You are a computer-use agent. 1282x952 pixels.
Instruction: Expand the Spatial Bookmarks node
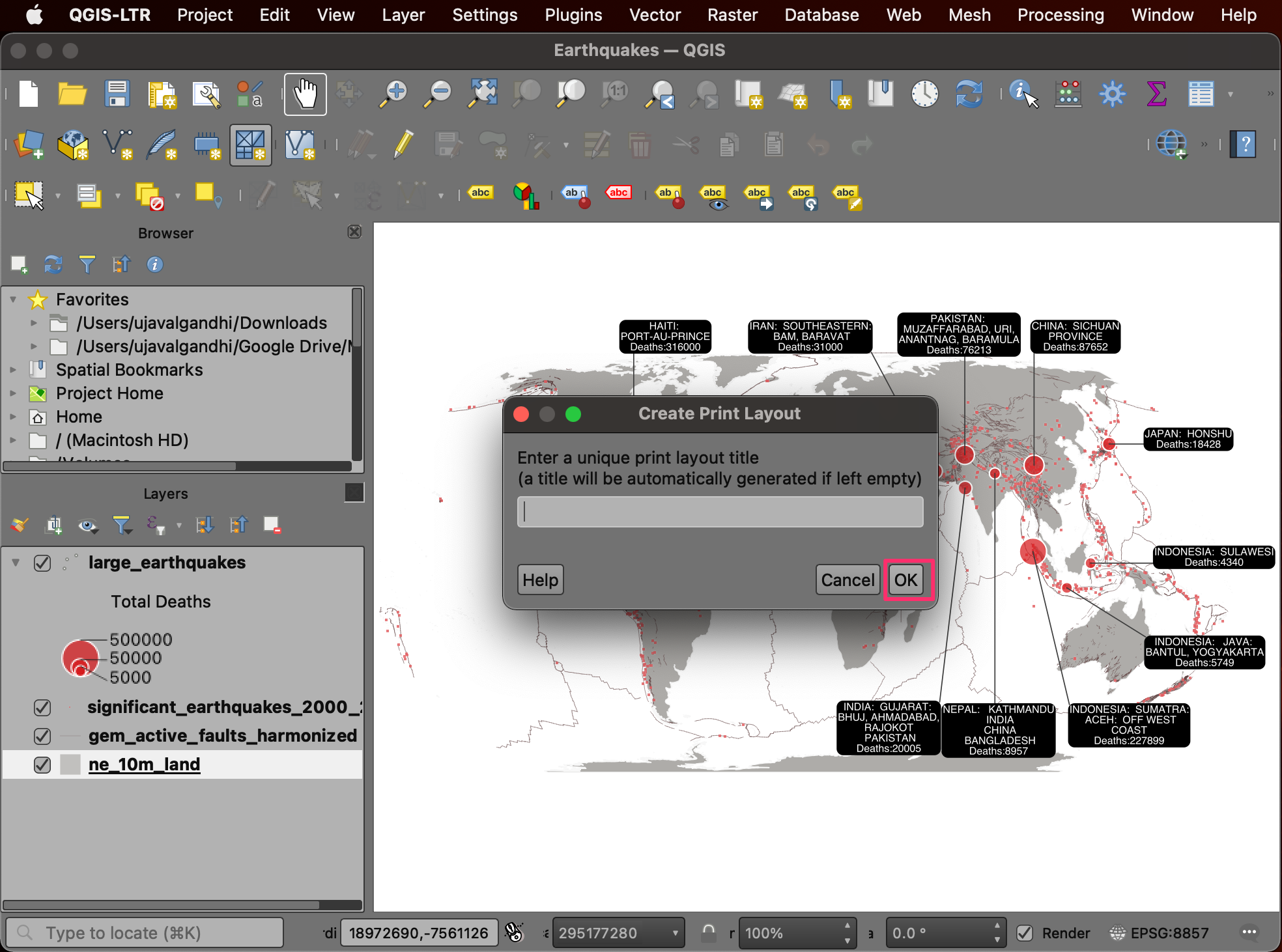(x=13, y=370)
